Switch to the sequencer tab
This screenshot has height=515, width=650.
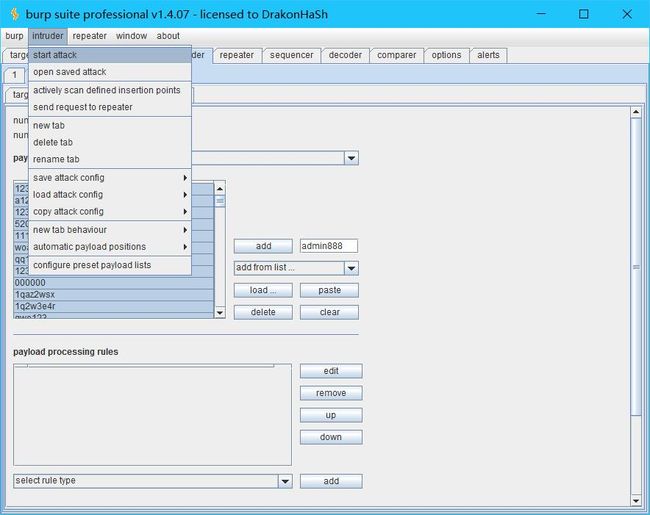(291, 55)
